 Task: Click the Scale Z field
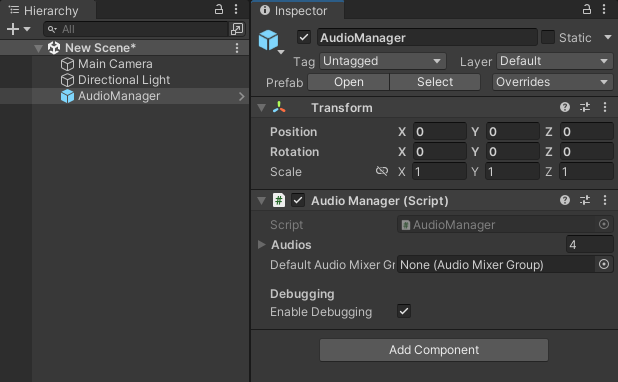click(586, 172)
